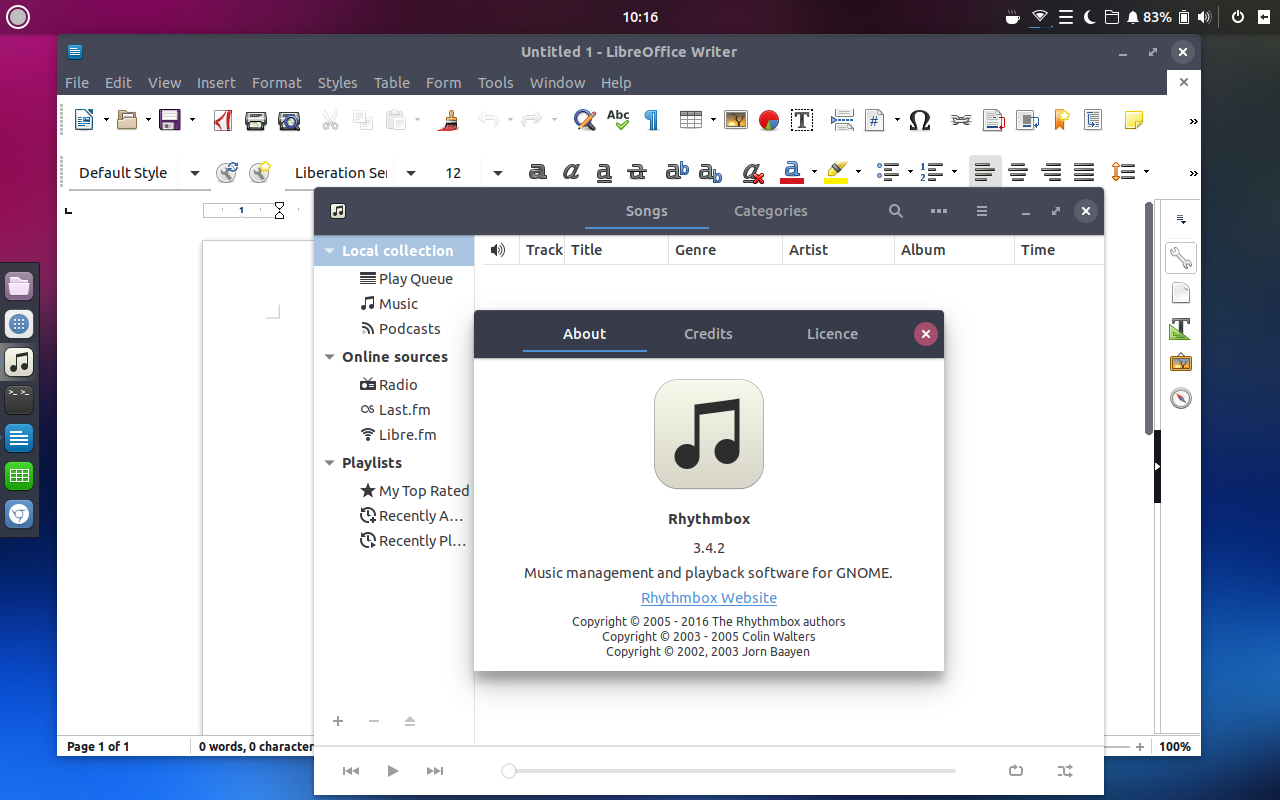The width and height of the screenshot is (1280, 800).
Task: Toggle bold formatting in Writer
Action: pos(537,172)
